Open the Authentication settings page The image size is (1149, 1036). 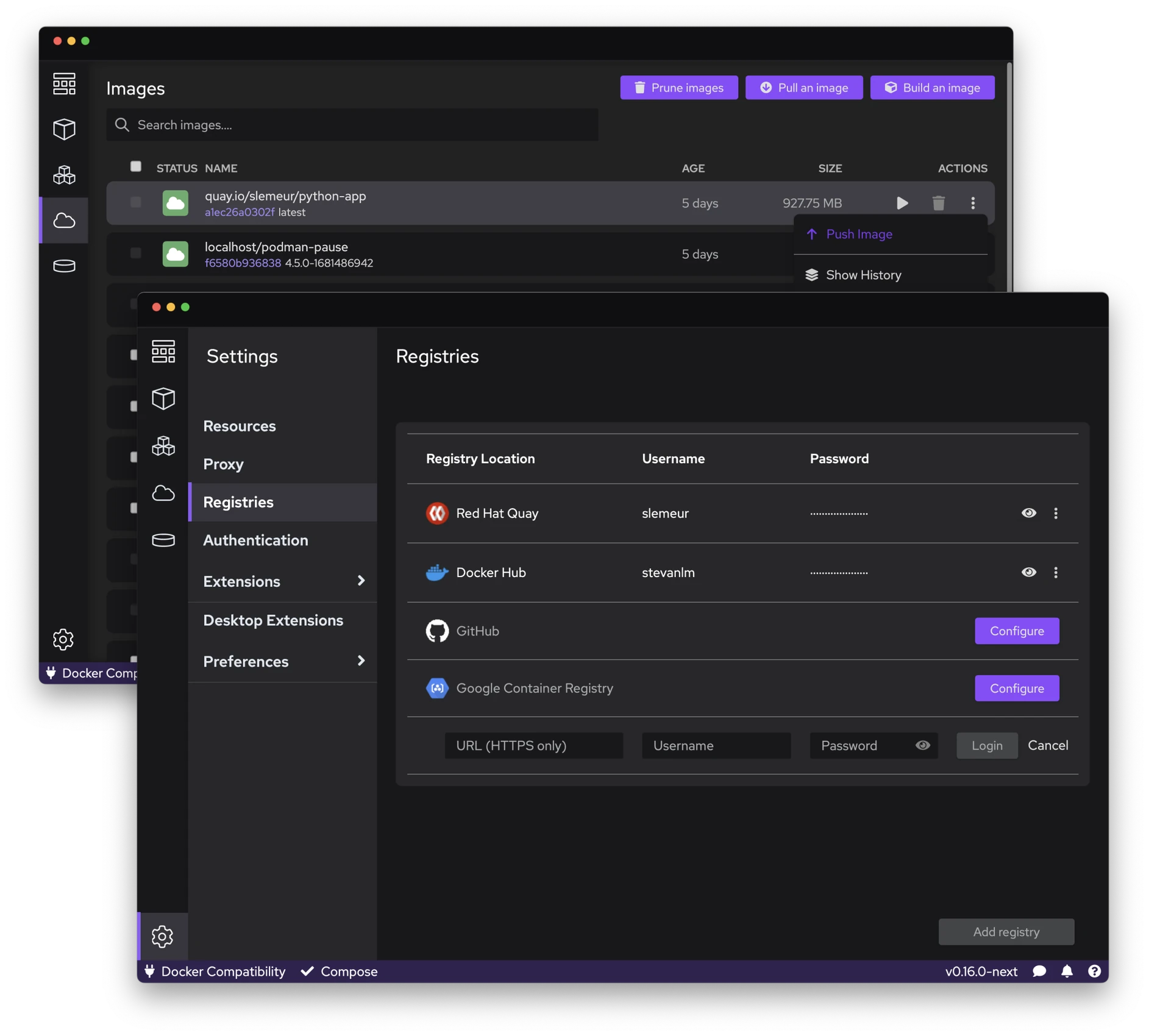pyautogui.click(x=255, y=541)
